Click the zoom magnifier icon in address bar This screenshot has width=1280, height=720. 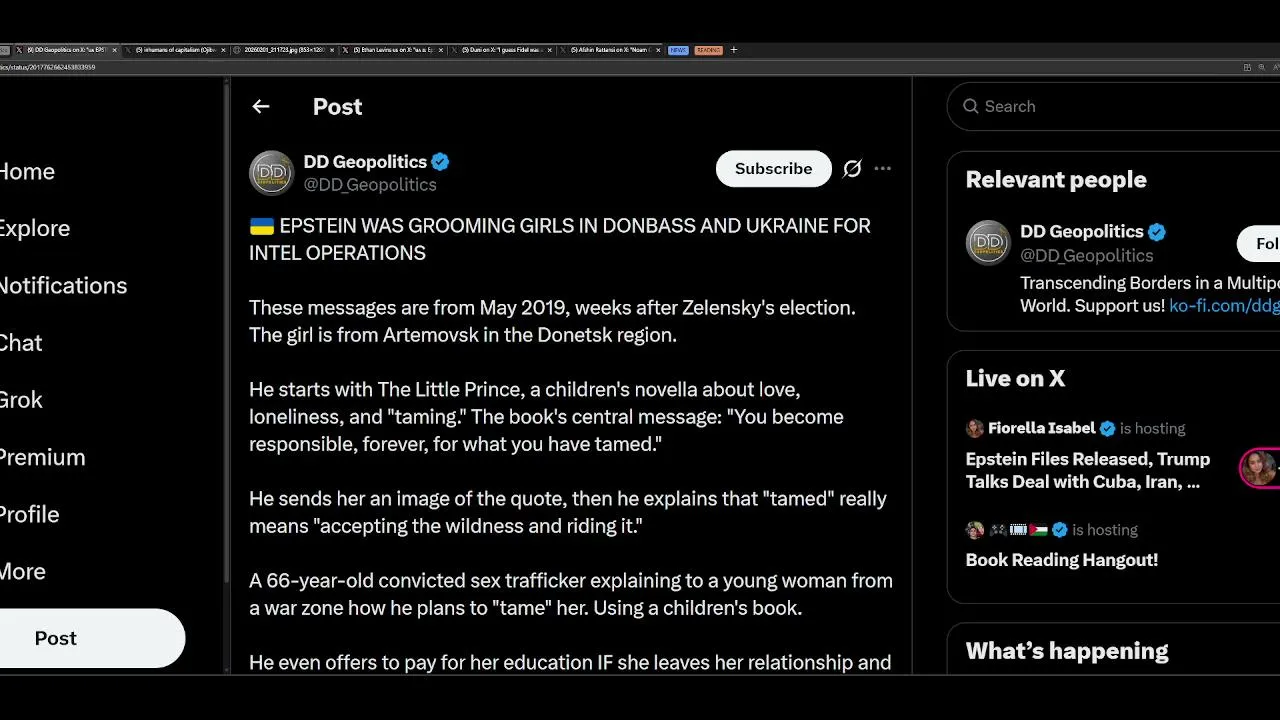pyautogui.click(x=1262, y=67)
